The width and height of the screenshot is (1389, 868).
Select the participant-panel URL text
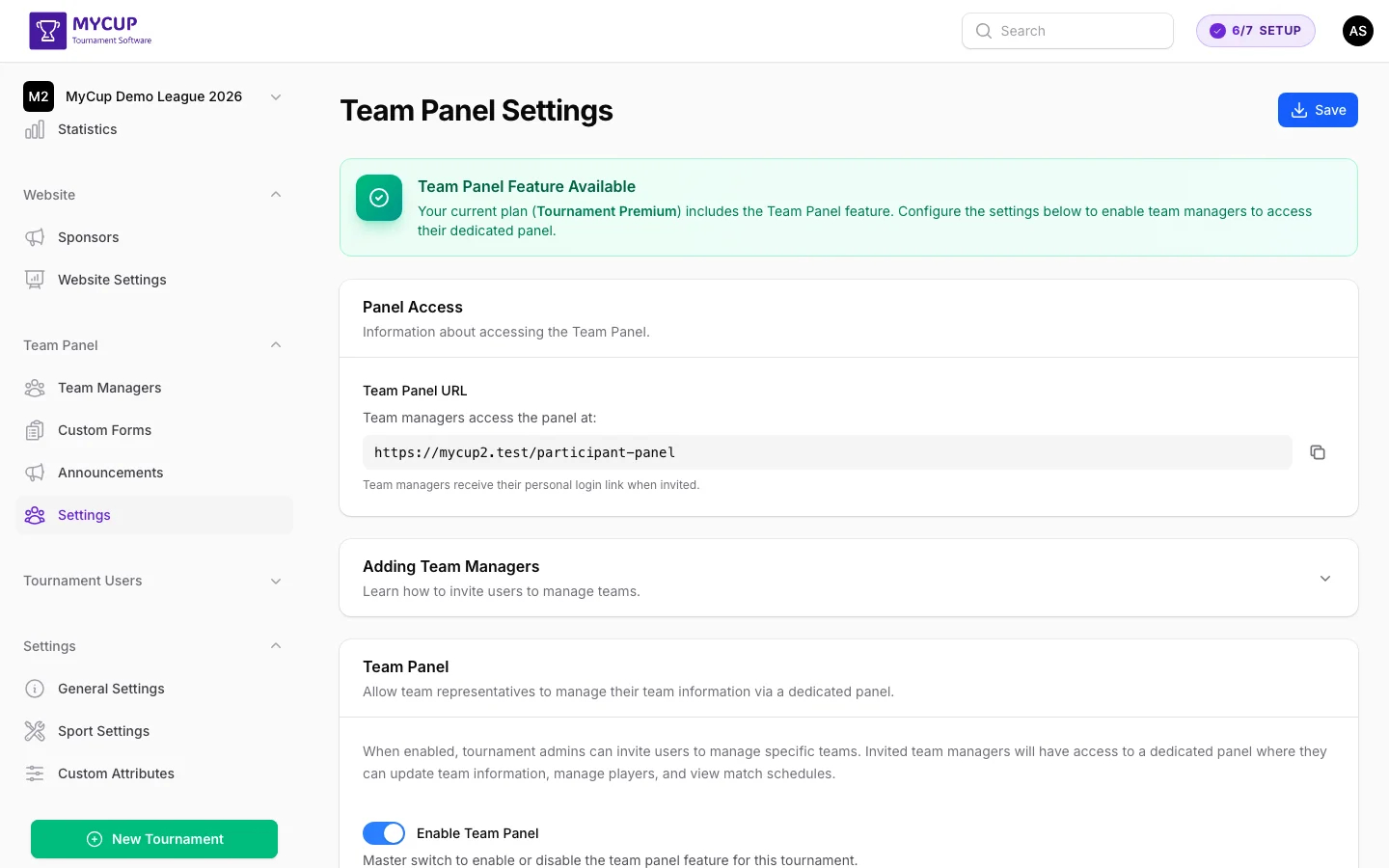coord(525,452)
